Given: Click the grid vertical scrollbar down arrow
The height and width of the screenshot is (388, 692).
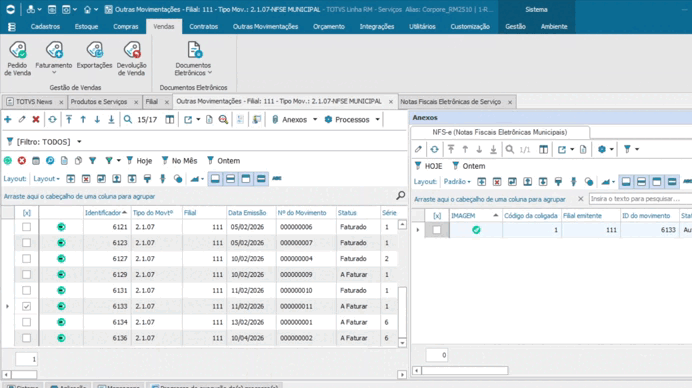Looking at the screenshot, I should click(x=402, y=343).
